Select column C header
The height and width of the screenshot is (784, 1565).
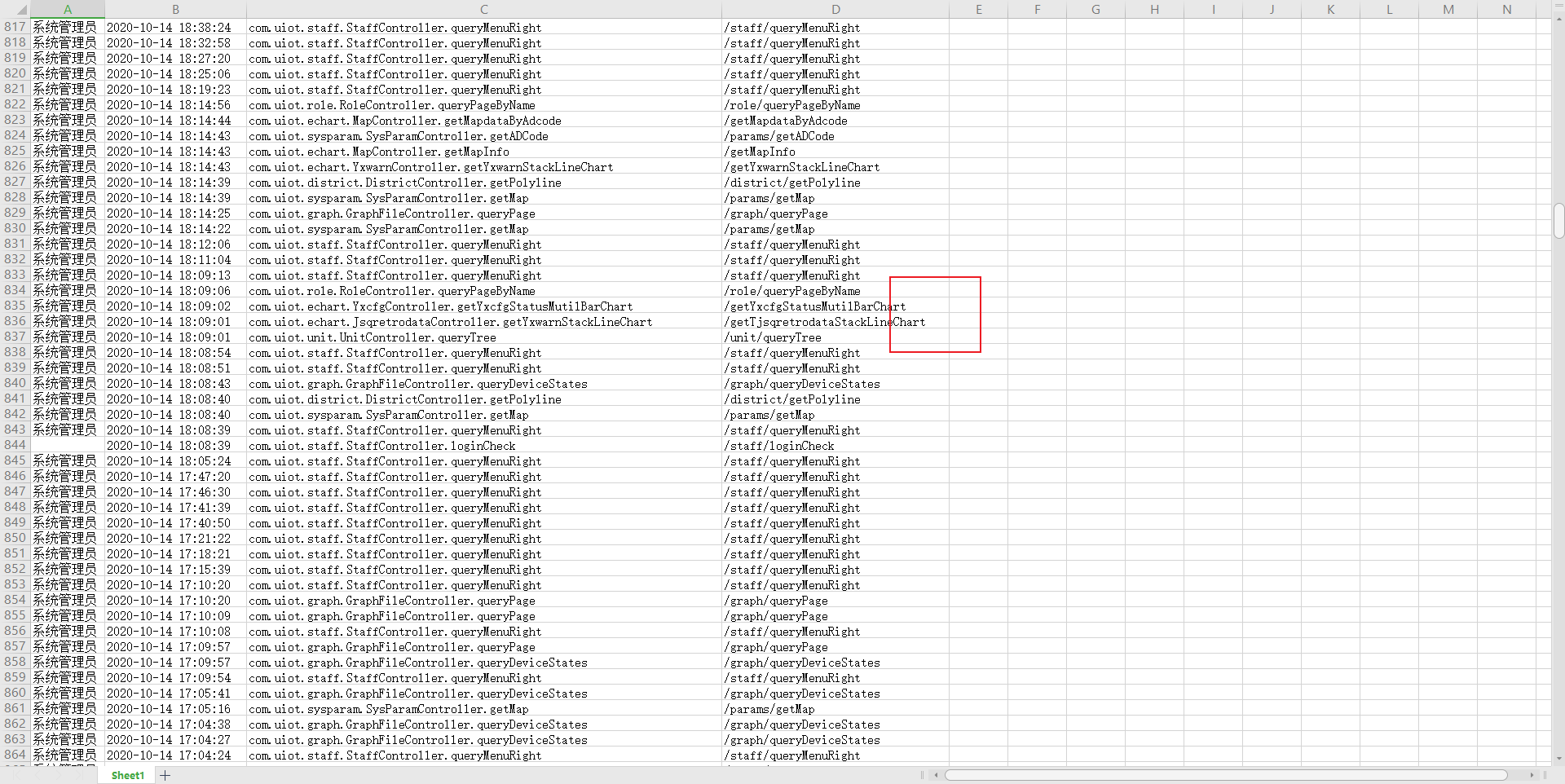click(x=484, y=10)
